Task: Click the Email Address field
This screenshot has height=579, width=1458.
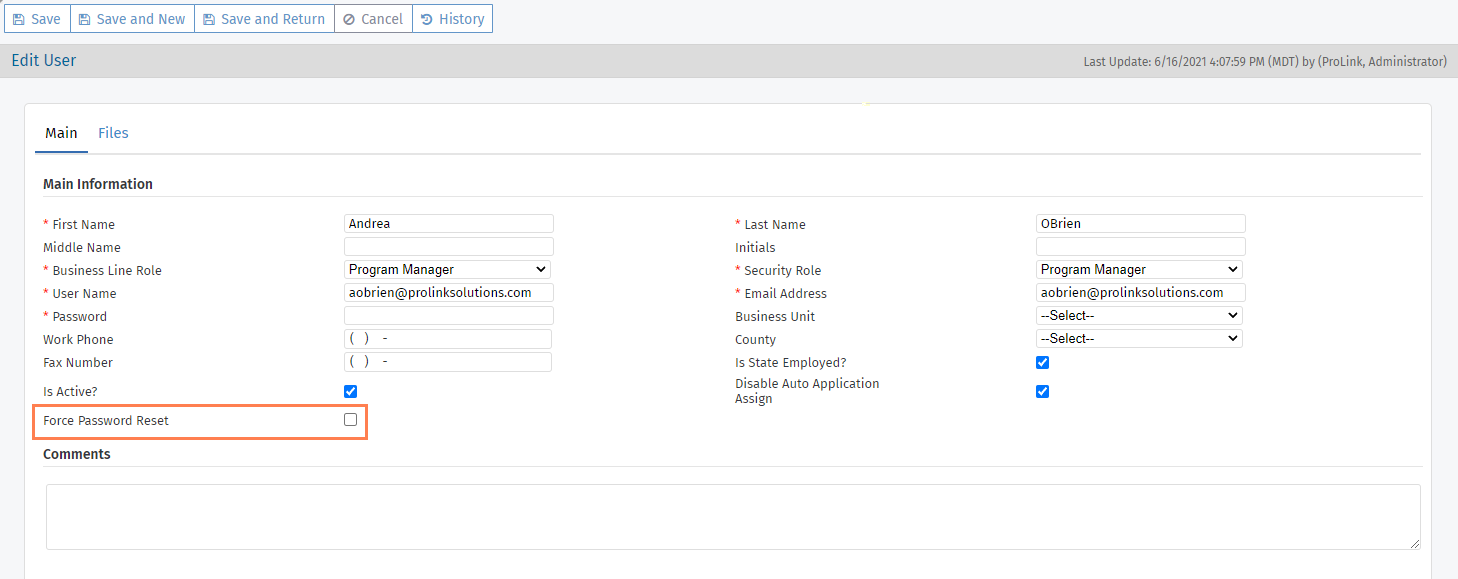Action: point(1140,293)
